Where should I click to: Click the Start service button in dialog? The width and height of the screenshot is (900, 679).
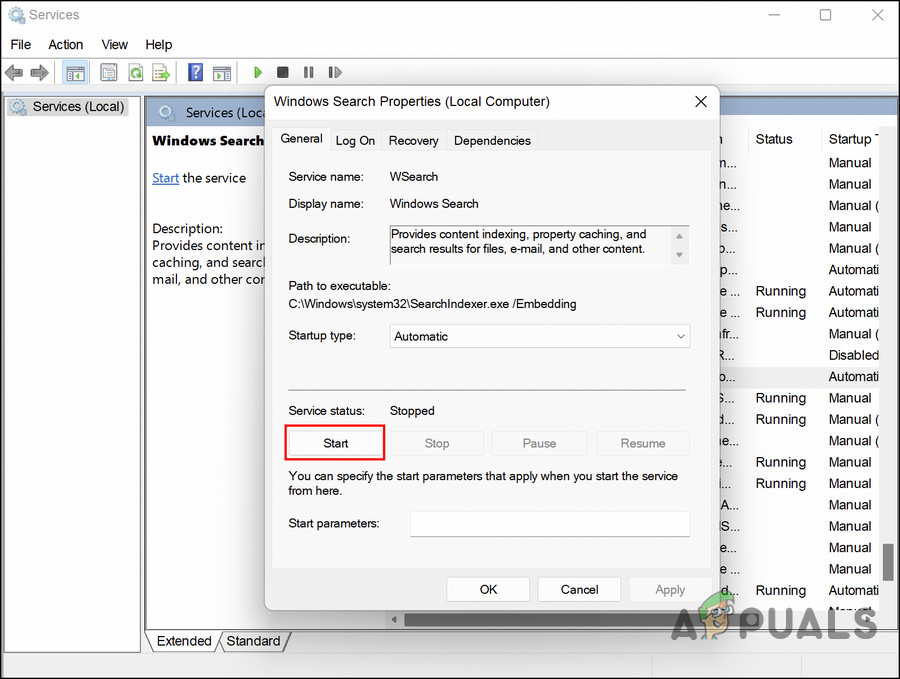coord(335,443)
